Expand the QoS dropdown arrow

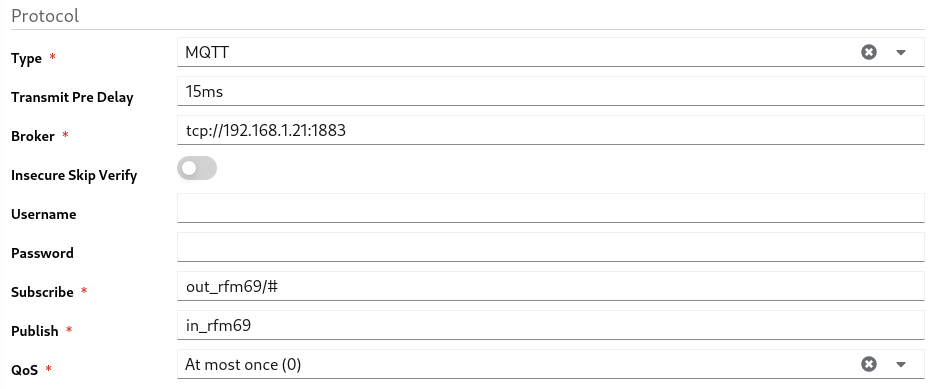click(901, 364)
